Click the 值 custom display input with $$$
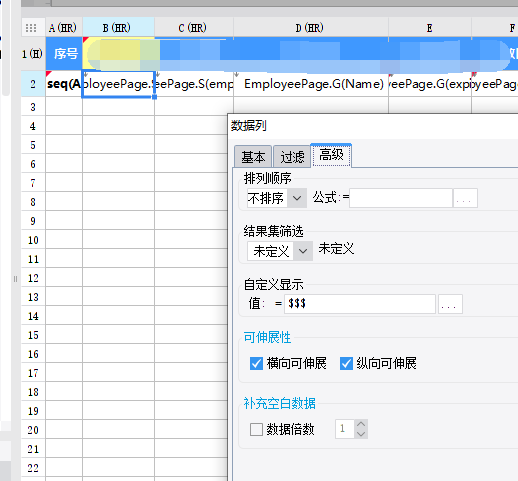The image size is (518, 481). click(360, 304)
